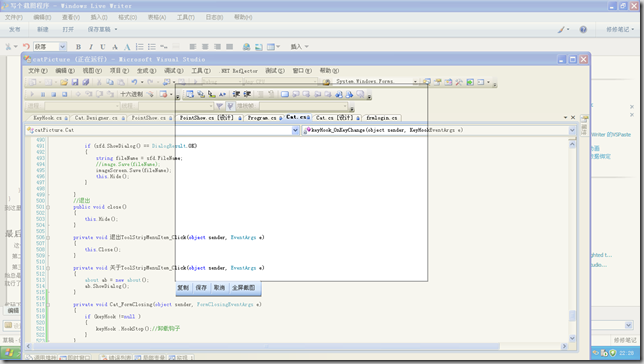644x364 pixels.
Task: Click the Windows Start button
Action: point(10,353)
